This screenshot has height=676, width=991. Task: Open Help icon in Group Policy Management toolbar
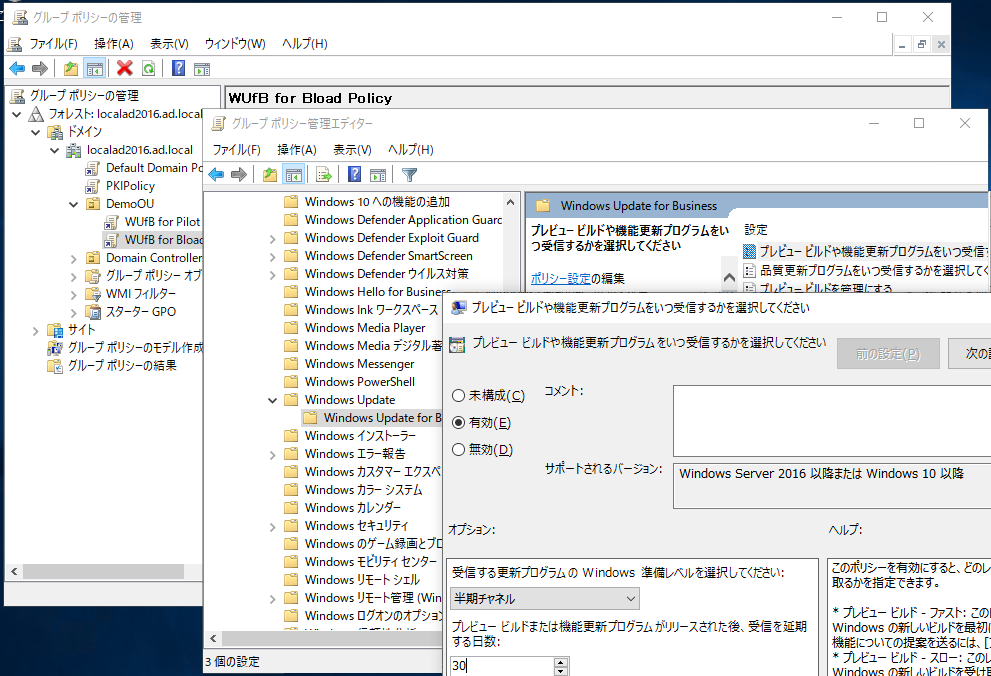point(179,68)
